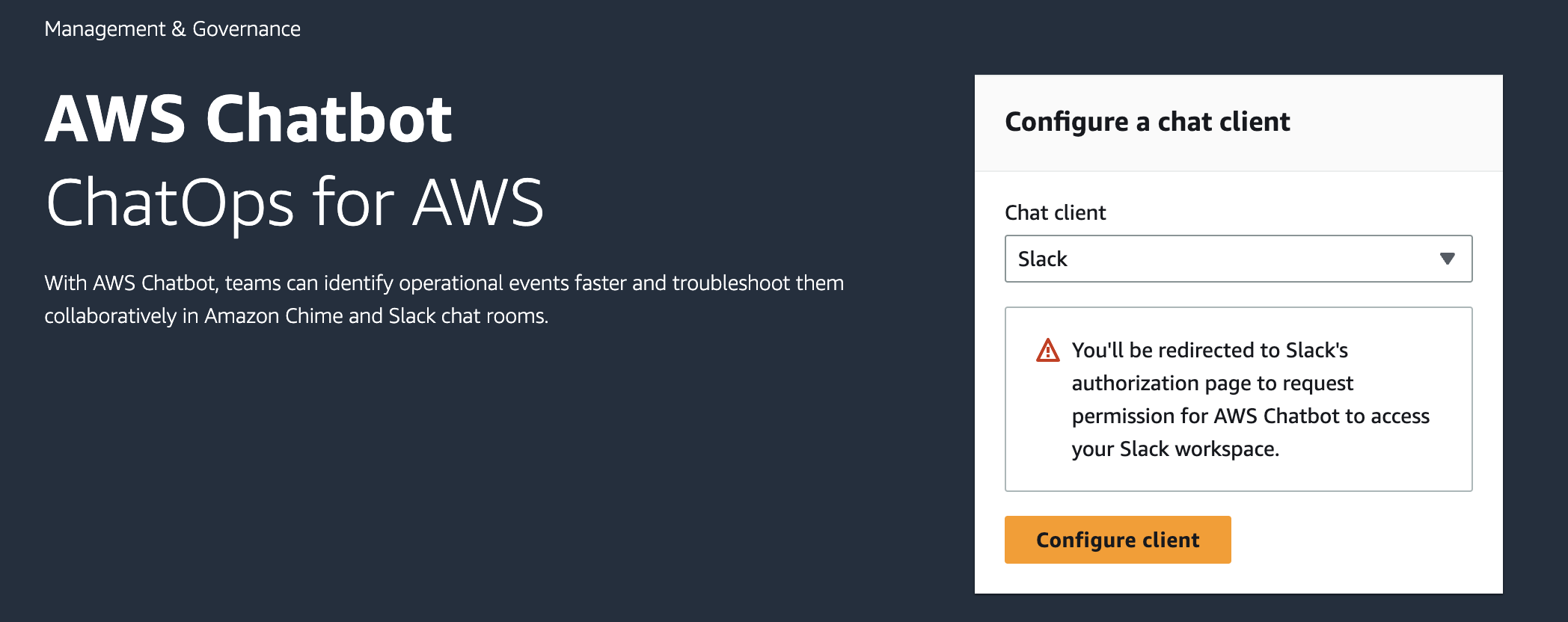Click the word AWS in ChatOps subtitle
The image size is (1568, 622).
(x=477, y=202)
